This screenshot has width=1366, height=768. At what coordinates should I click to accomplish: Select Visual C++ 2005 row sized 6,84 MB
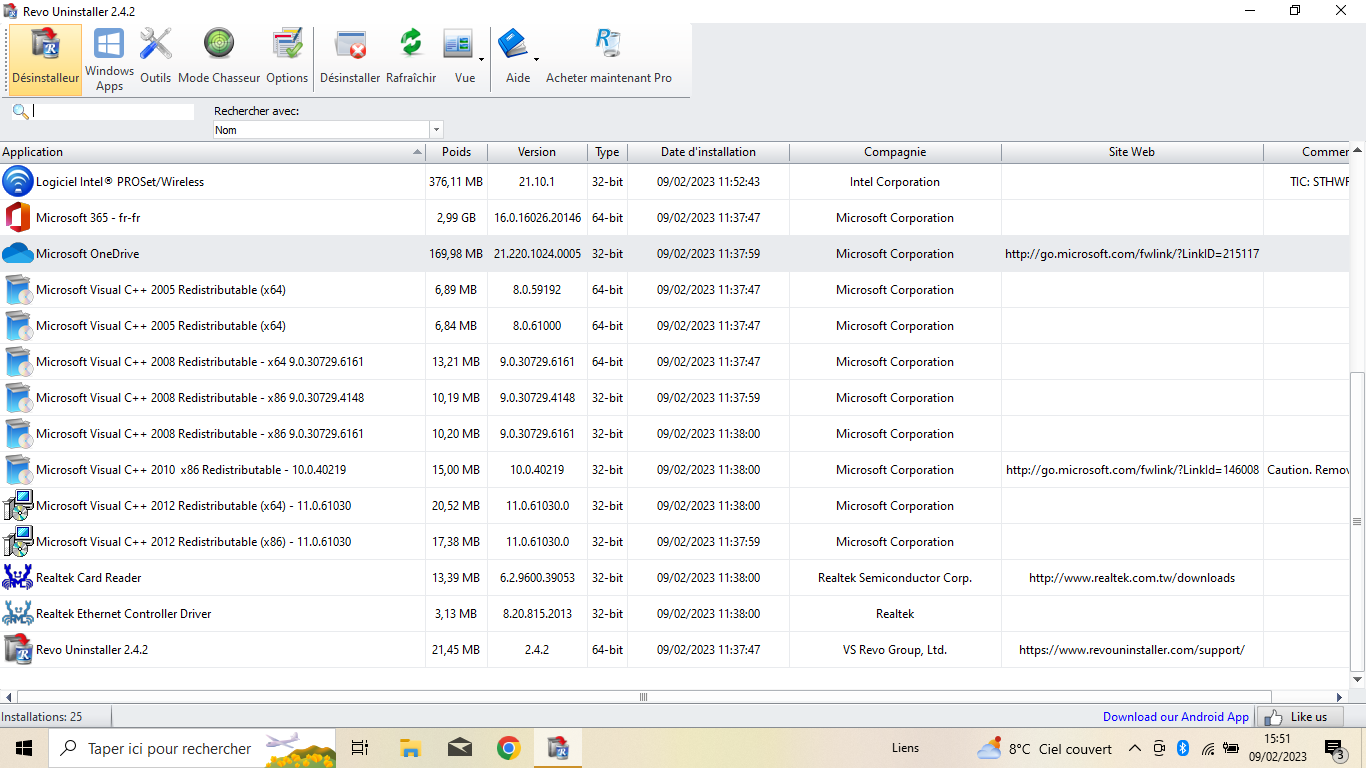coord(675,326)
